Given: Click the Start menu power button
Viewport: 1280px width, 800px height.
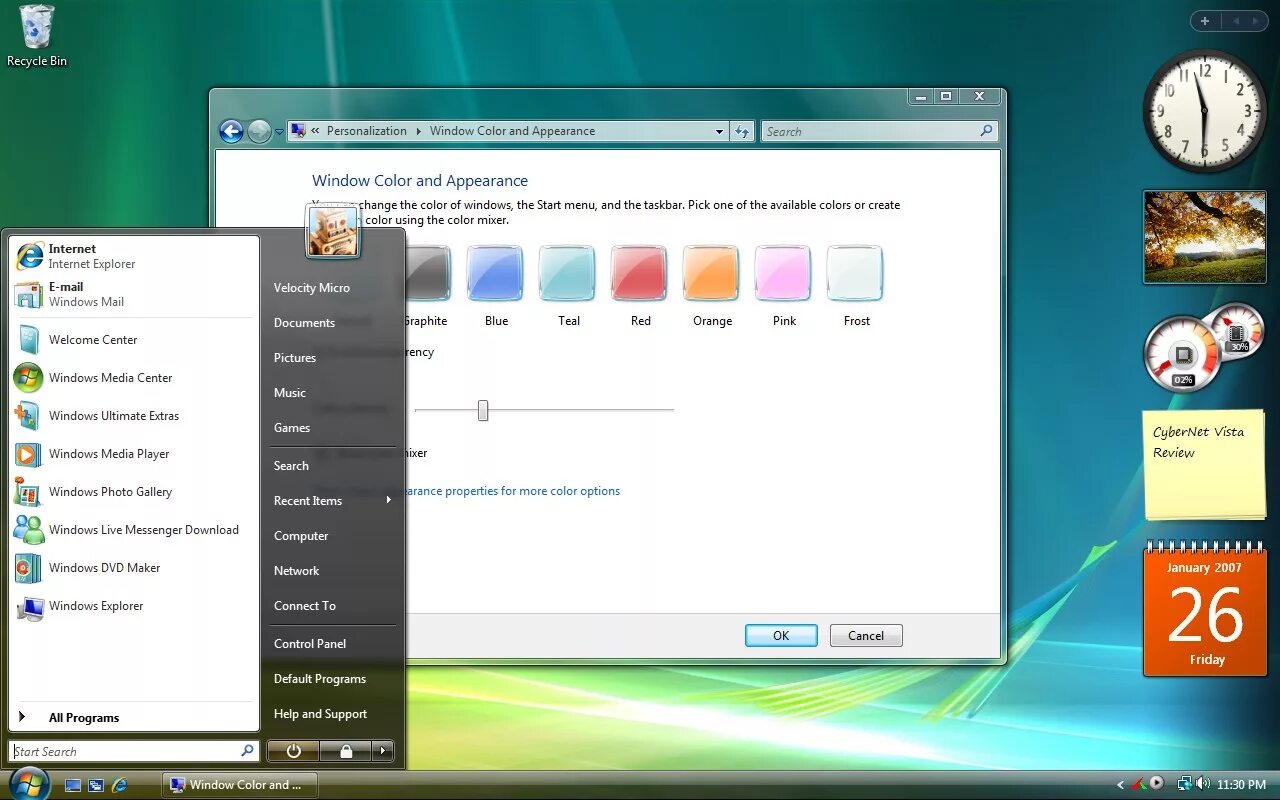Looking at the screenshot, I should (x=293, y=750).
